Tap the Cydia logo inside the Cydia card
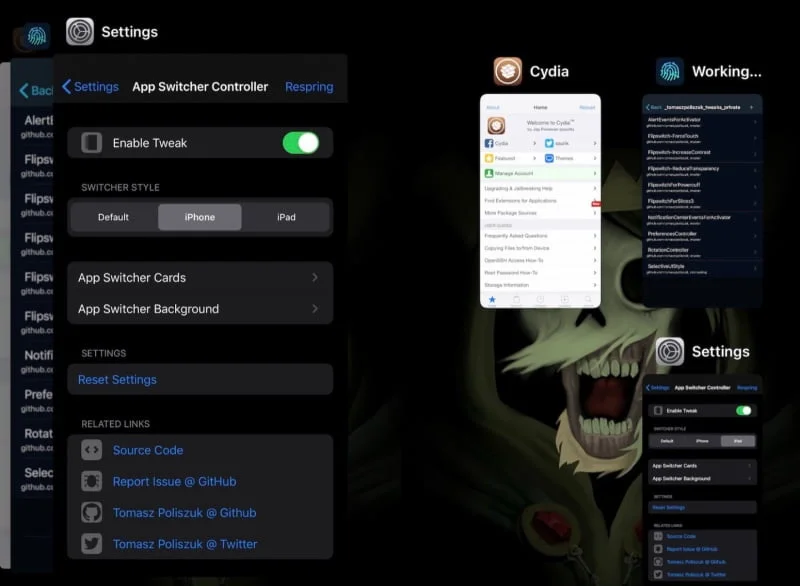 tap(496, 125)
